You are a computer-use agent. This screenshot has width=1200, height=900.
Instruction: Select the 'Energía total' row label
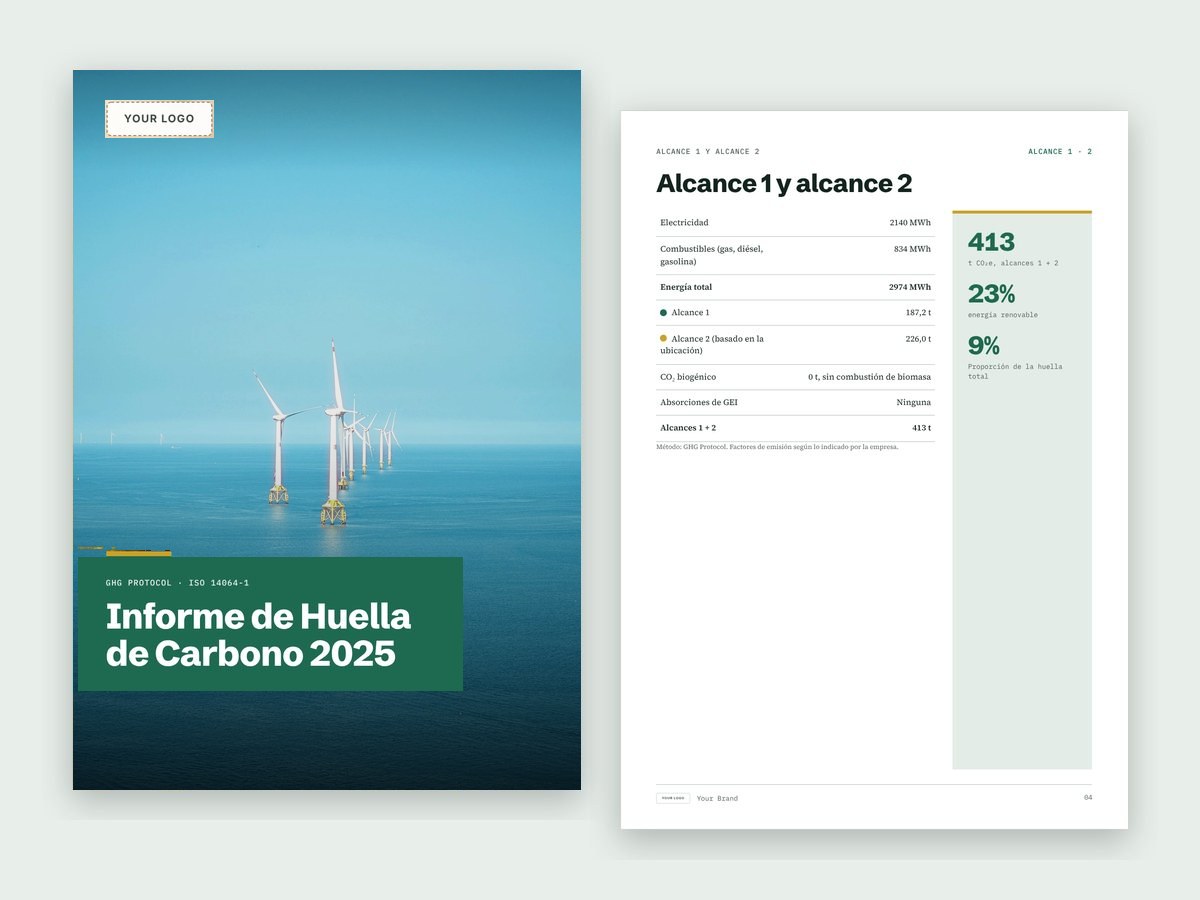(686, 287)
